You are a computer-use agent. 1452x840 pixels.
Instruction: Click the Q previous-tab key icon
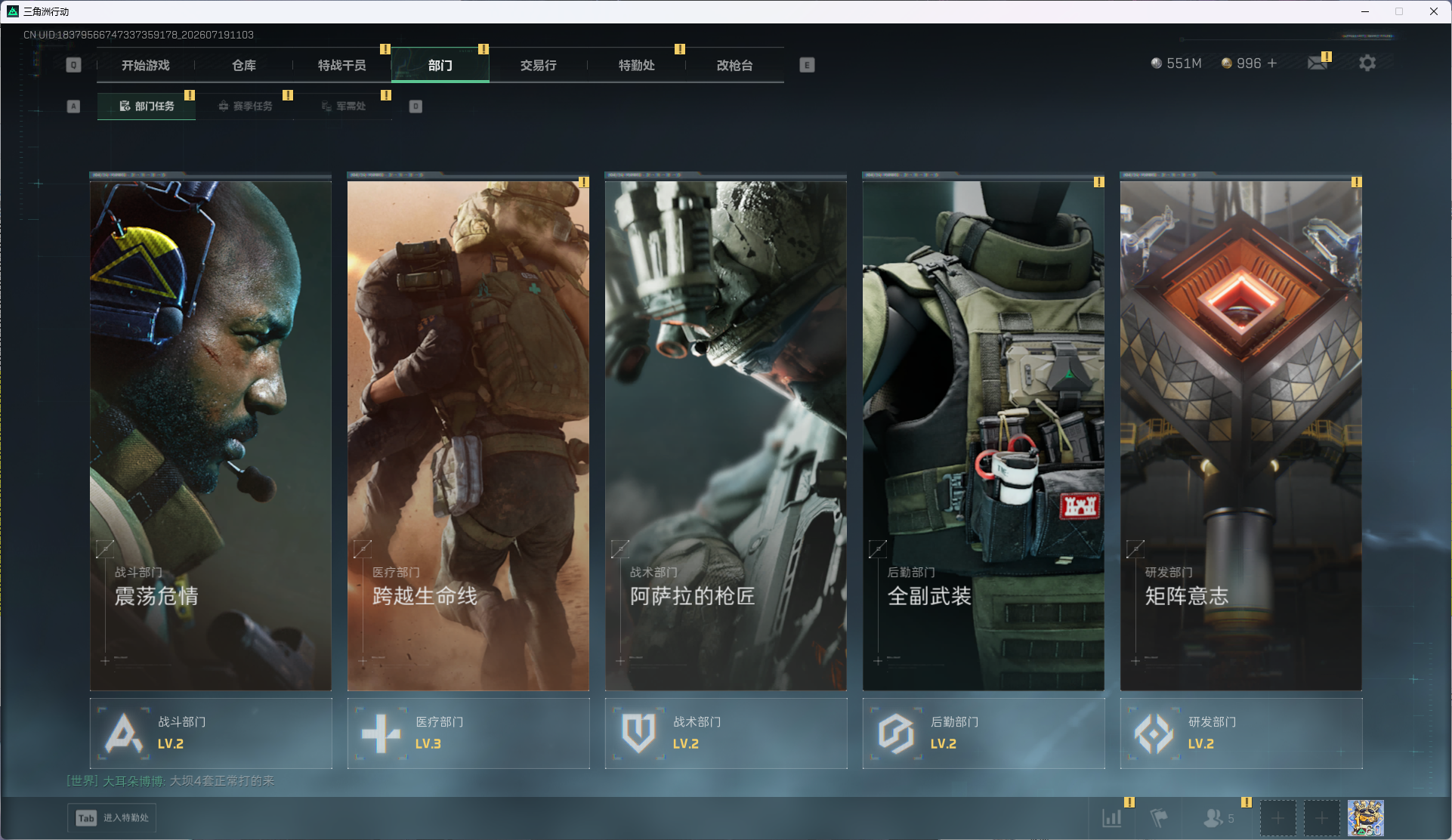click(73, 65)
